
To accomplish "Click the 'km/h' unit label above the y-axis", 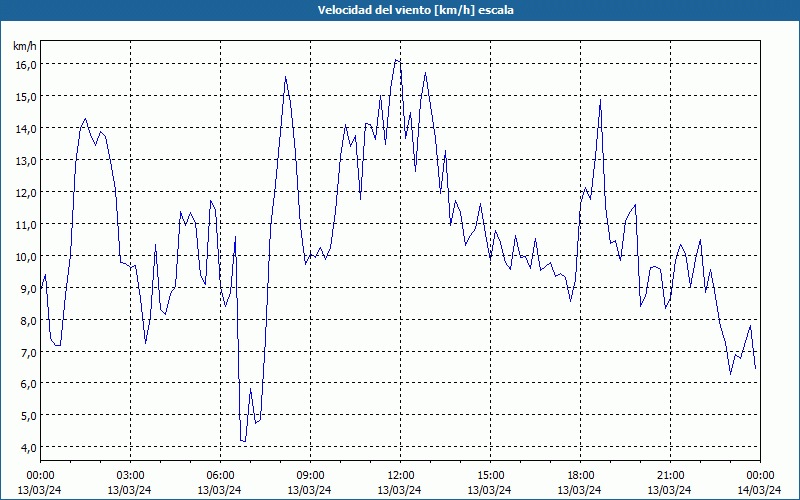I will pos(24,46).
